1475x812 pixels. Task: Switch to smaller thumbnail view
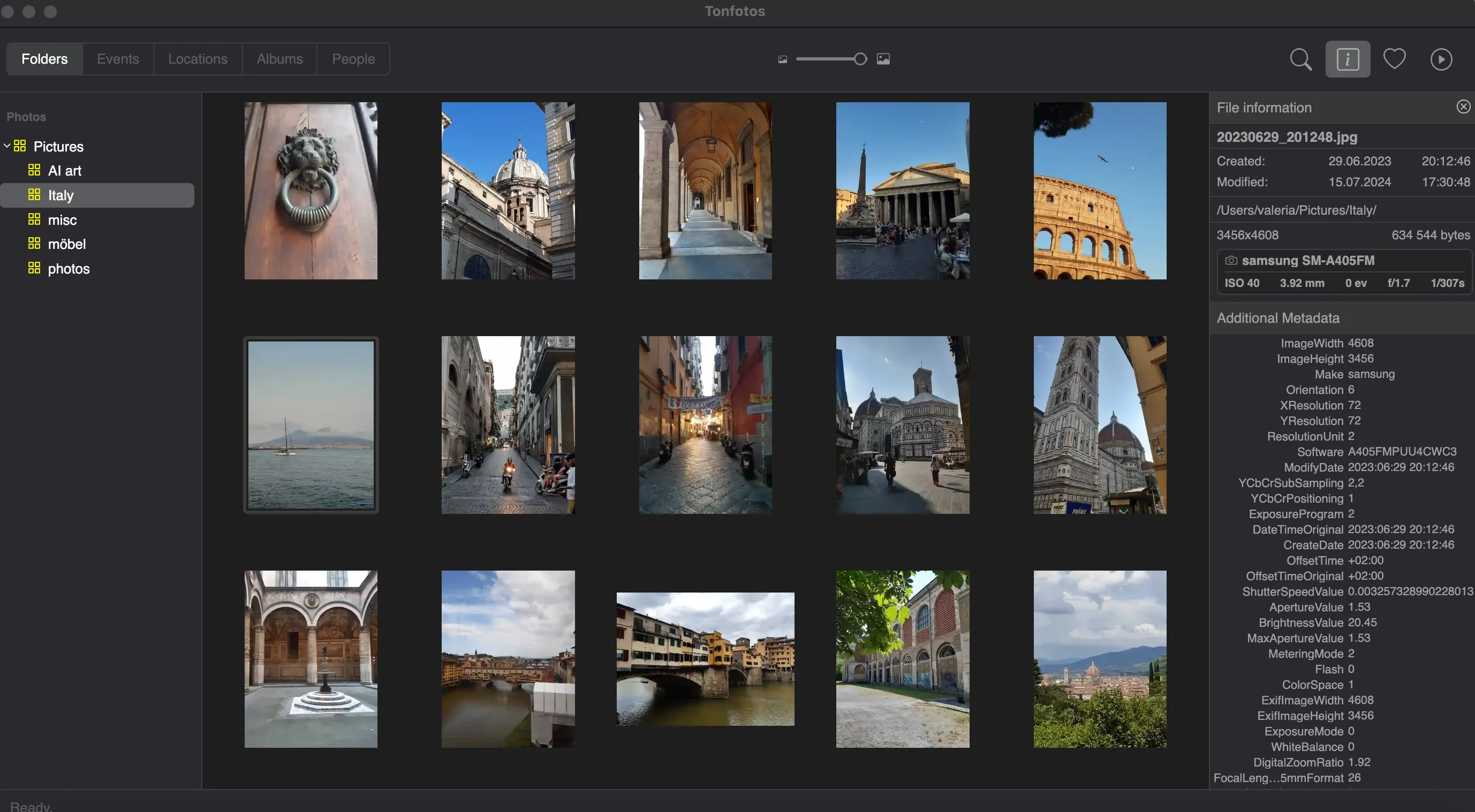tap(782, 58)
